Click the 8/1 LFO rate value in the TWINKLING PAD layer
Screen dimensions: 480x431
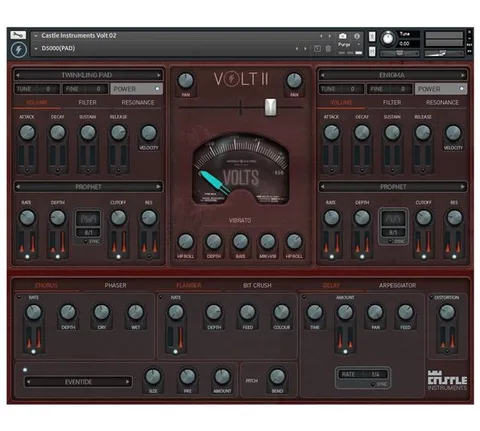[x=88, y=232]
